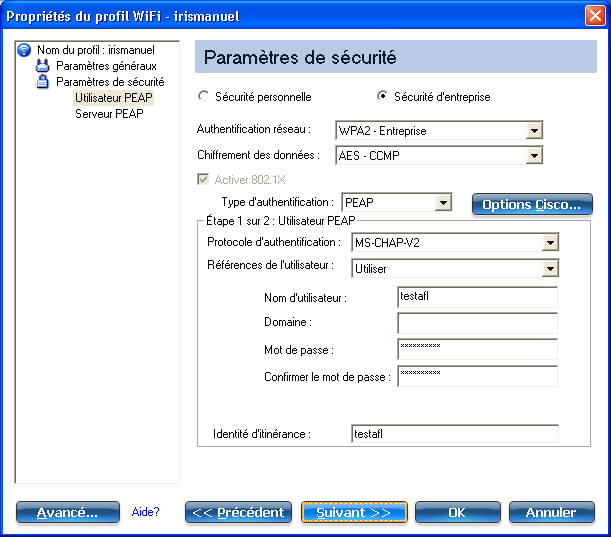The width and height of the screenshot is (611, 537).
Task: Click the Confirmer le mot de passe field
Action: click(x=477, y=376)
